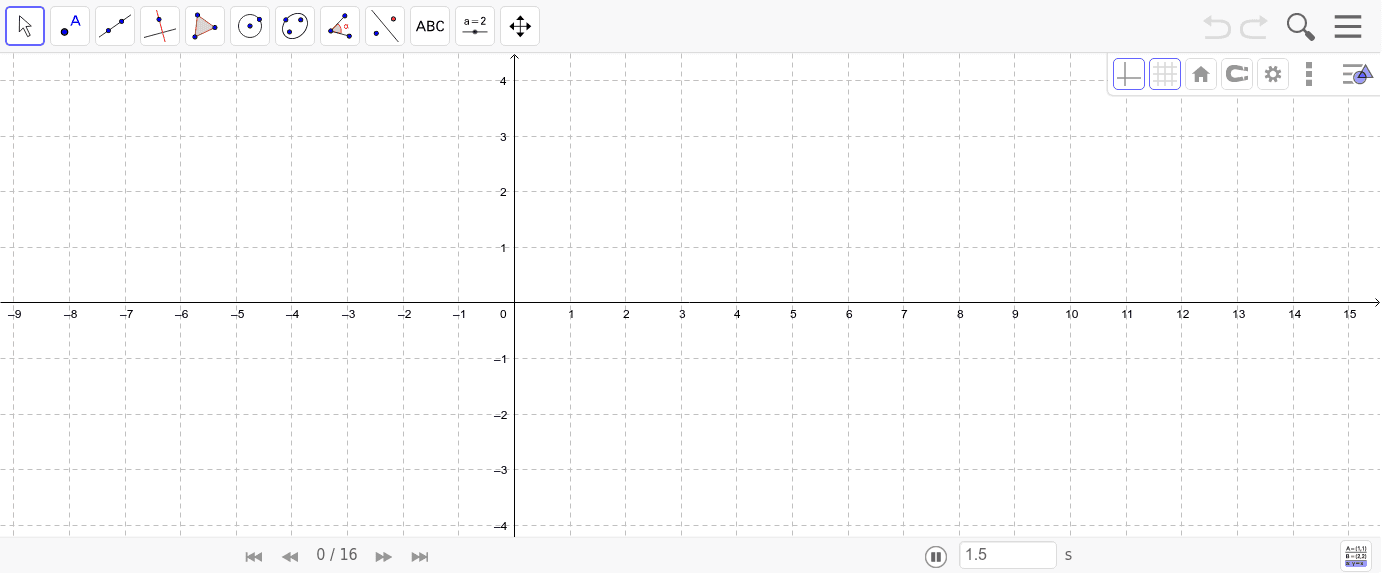Viewport: 1382px width, 574px height.
Task: Select the Ellipse conic tool
Action: click(x=295, y=26)
